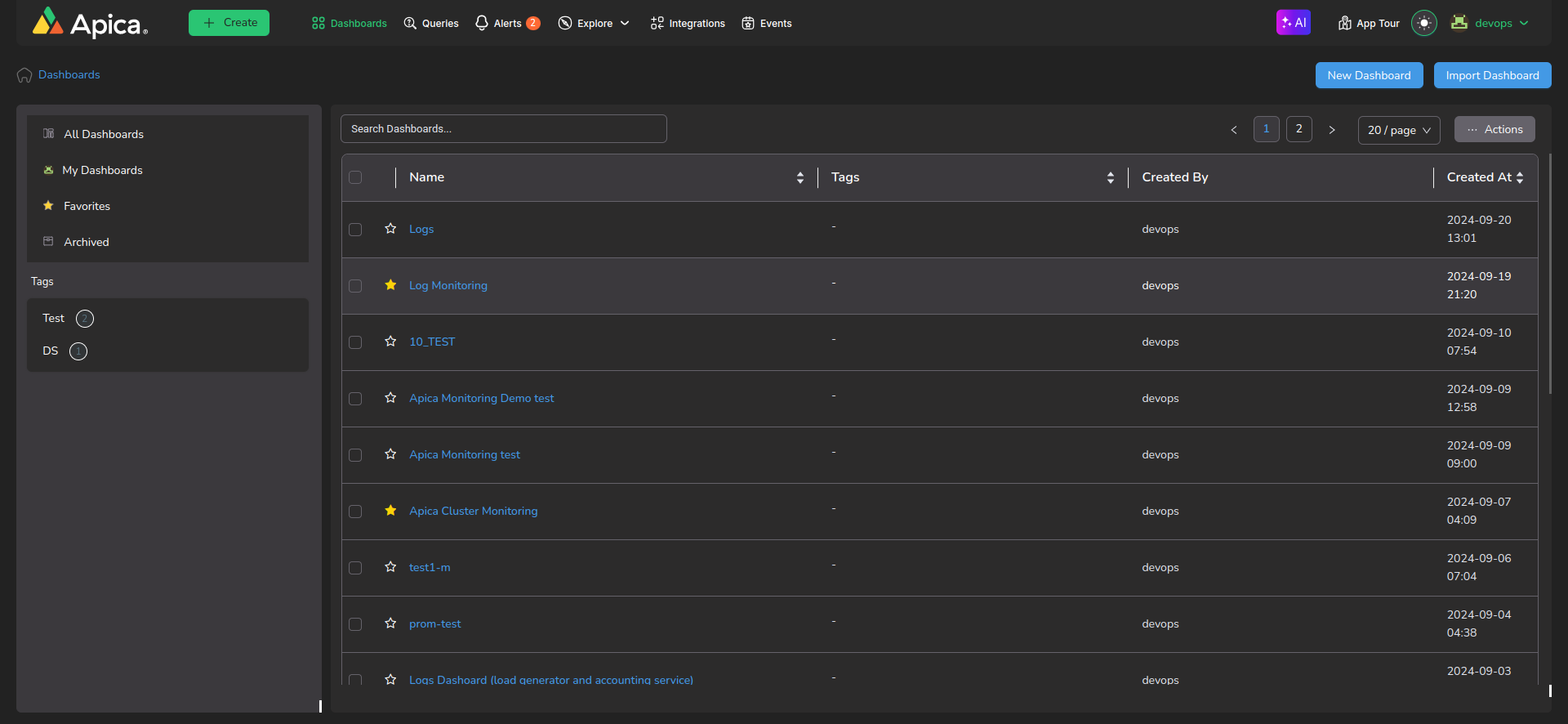Unfavorite the Log Monitoring dashboard

(x=390, y=285)
